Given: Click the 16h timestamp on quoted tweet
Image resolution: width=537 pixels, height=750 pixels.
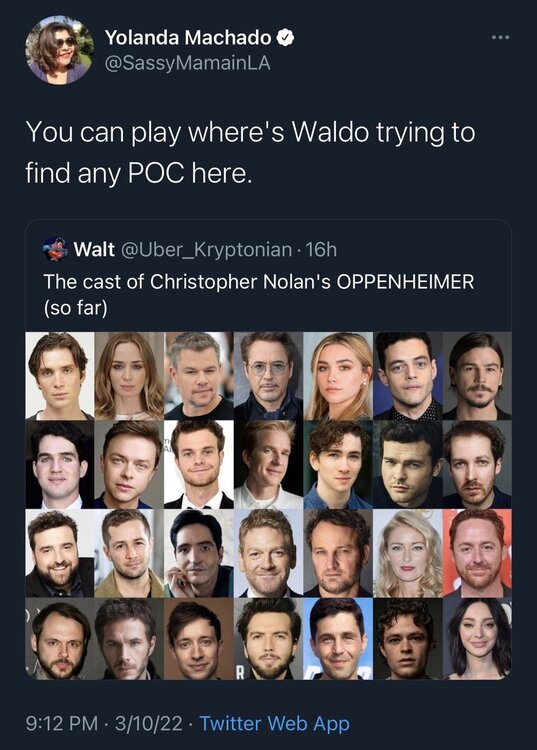Looking at the screenshot, I should click(x=321, y=250).
